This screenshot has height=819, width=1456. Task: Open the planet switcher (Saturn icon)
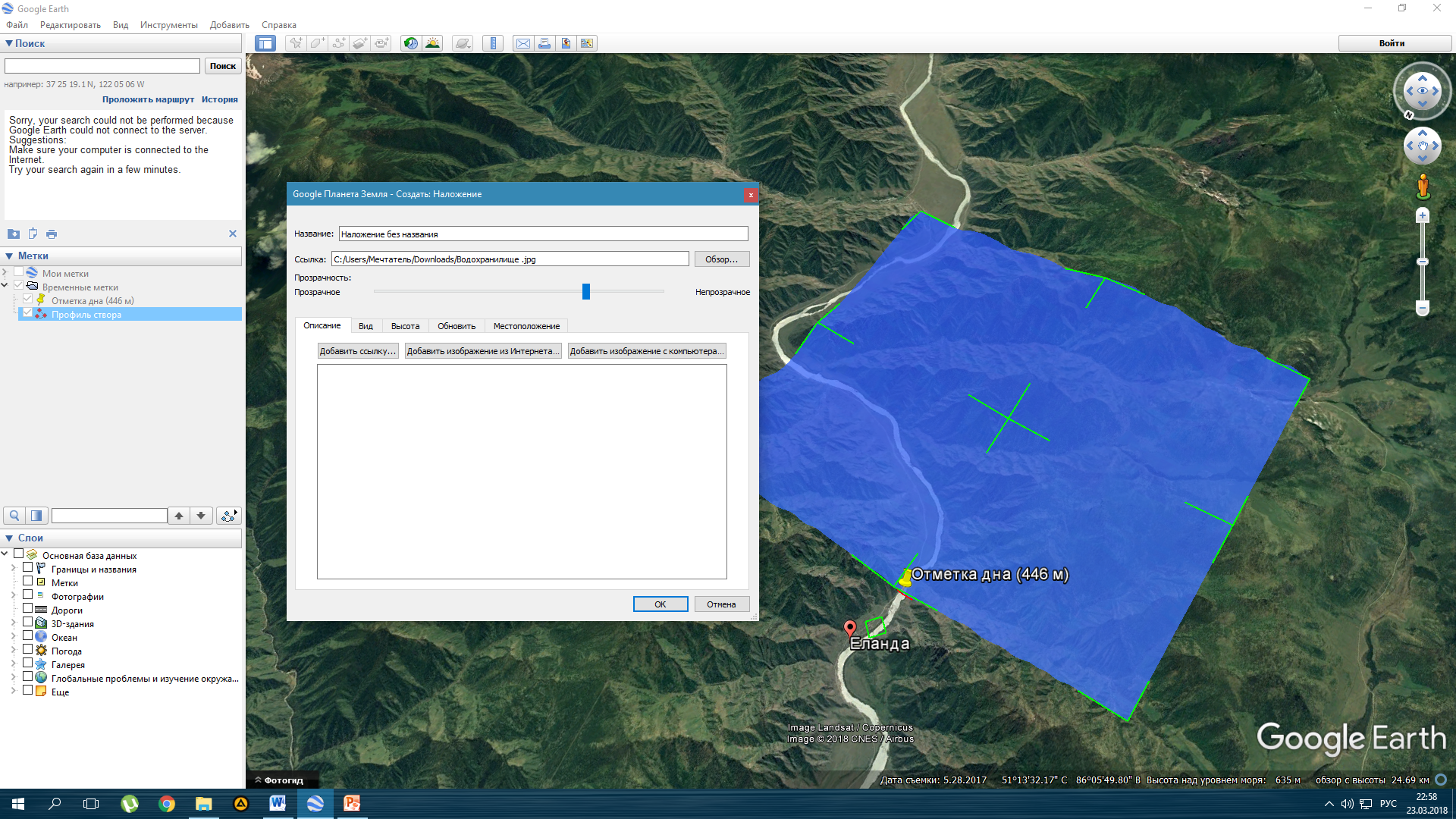tap(462, 43)
